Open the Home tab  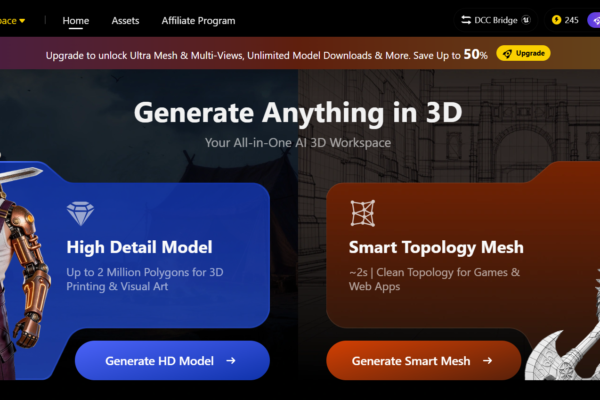click(76, 21)
